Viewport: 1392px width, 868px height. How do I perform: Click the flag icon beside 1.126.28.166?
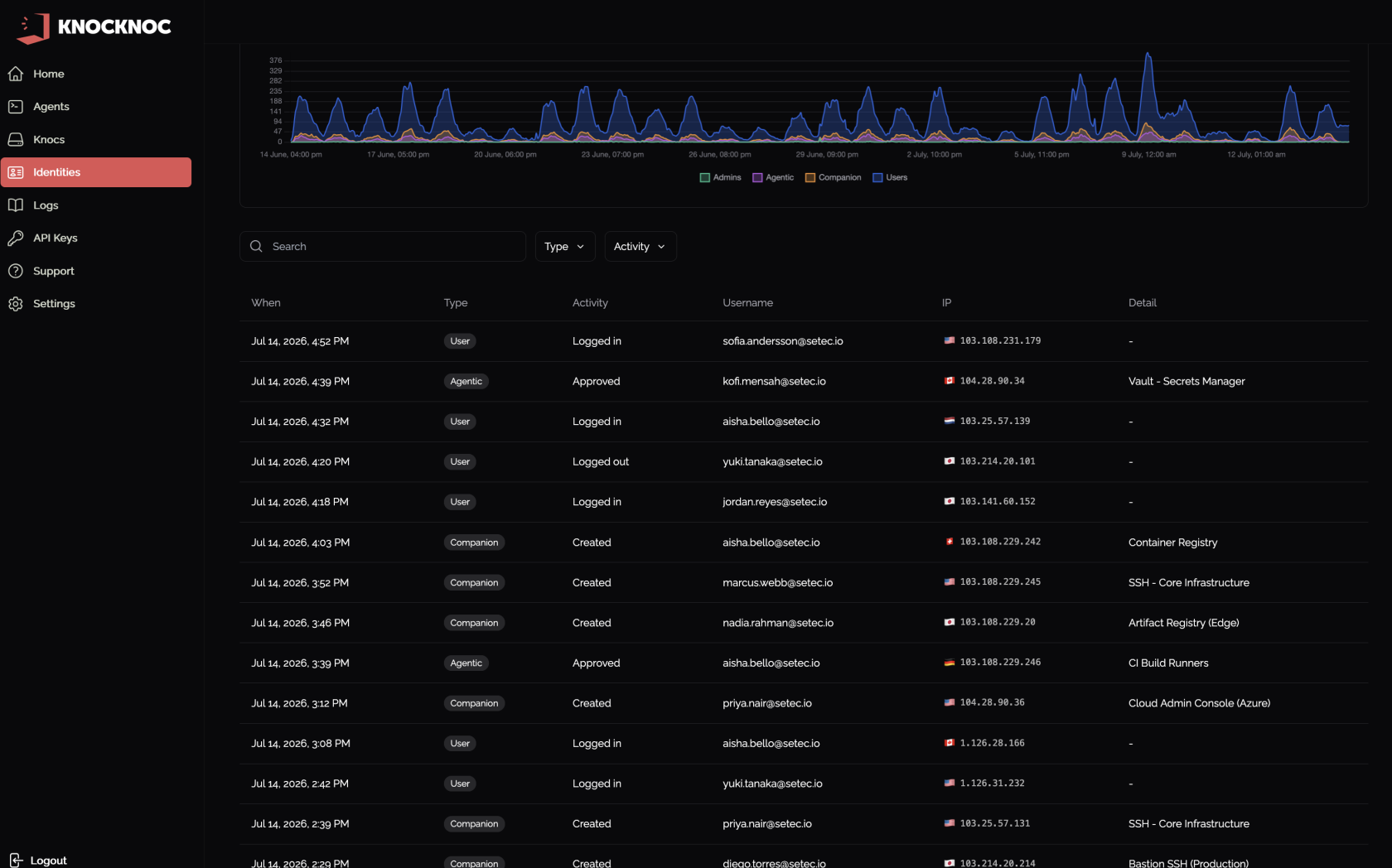tap(950, 743)
